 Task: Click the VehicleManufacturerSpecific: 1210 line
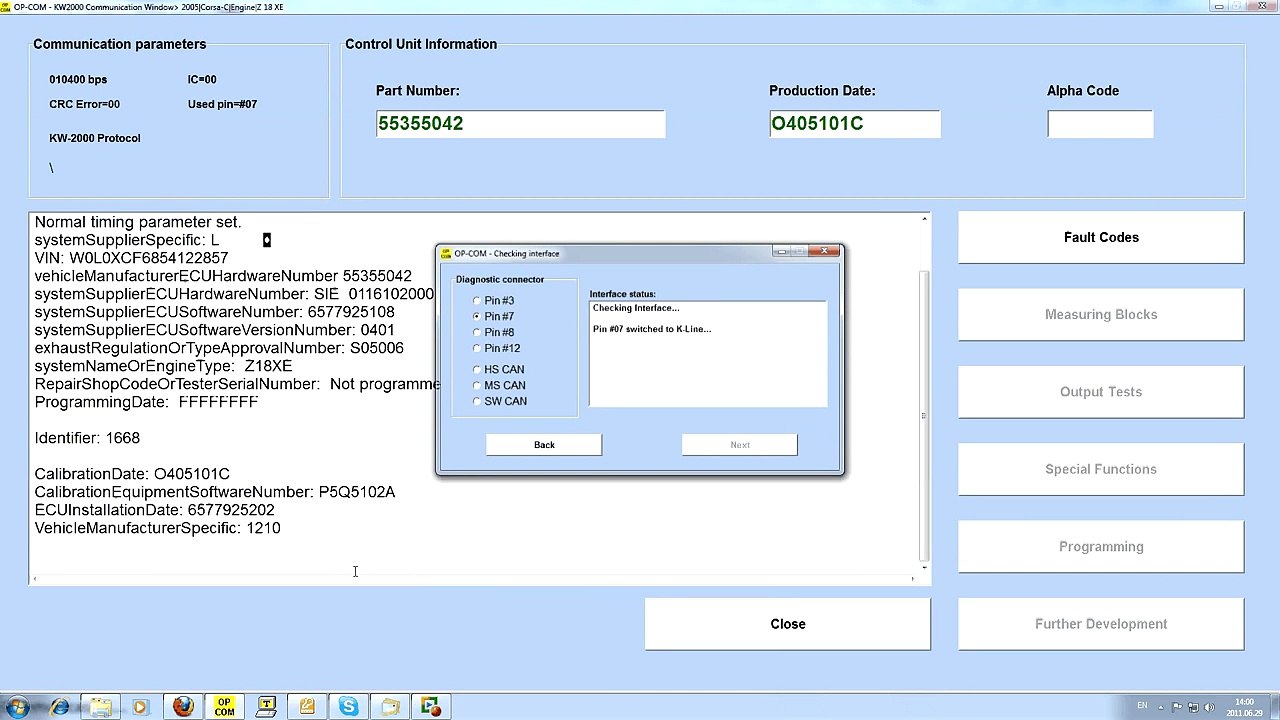[x=157, y=528]
